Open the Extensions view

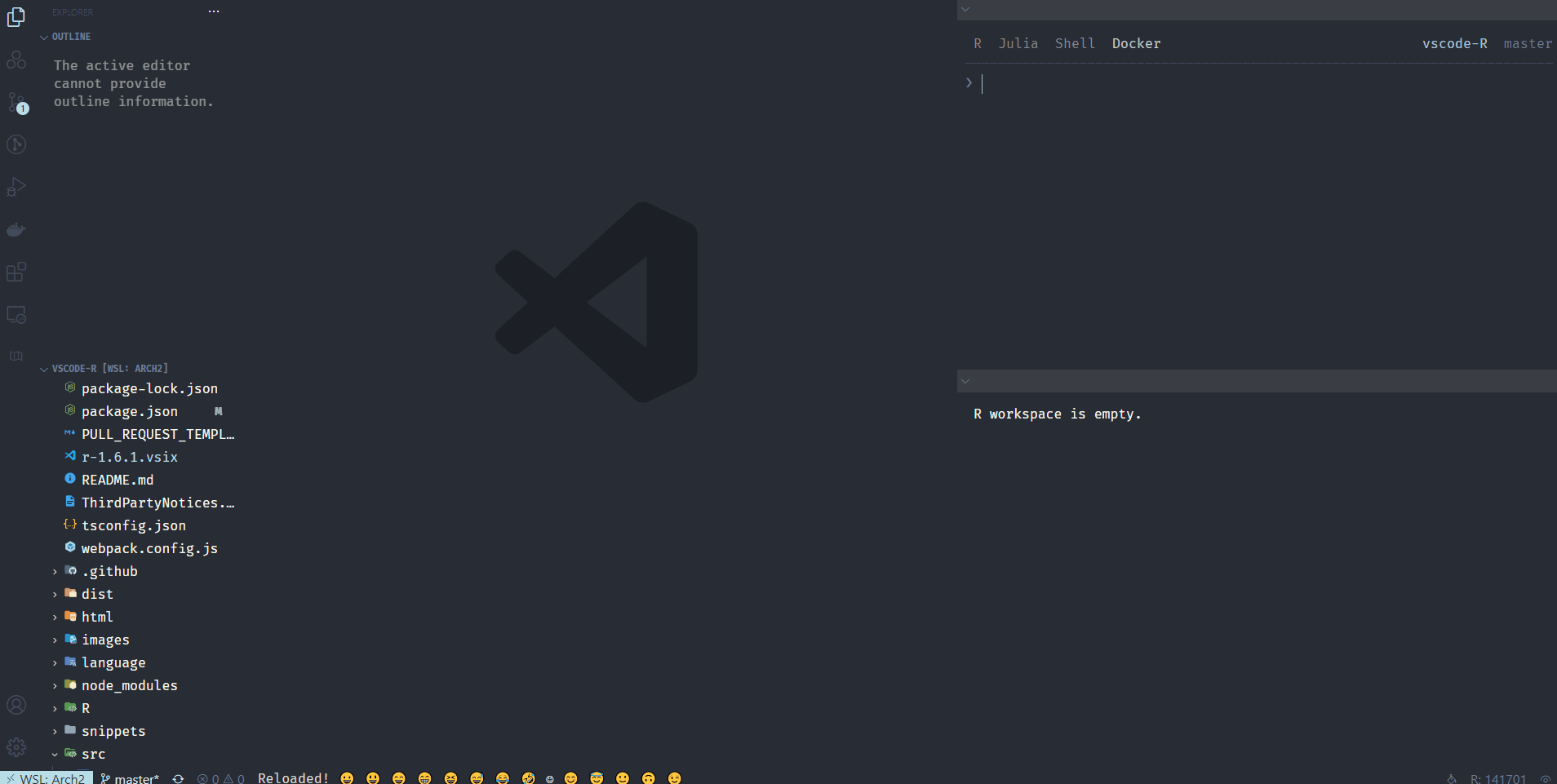pyautogui.click(x=16, y=272)
